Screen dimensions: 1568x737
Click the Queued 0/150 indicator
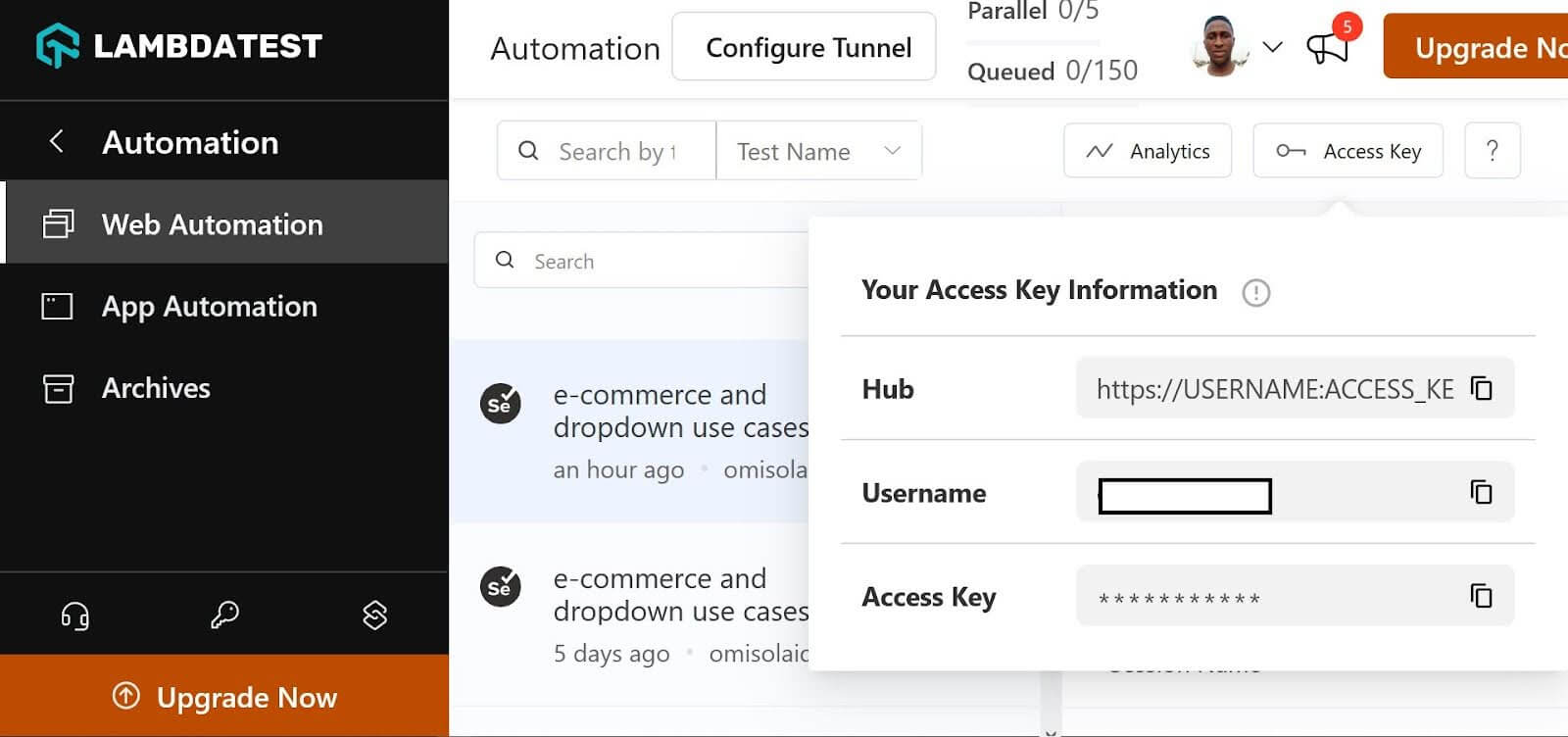[1053, 71]
